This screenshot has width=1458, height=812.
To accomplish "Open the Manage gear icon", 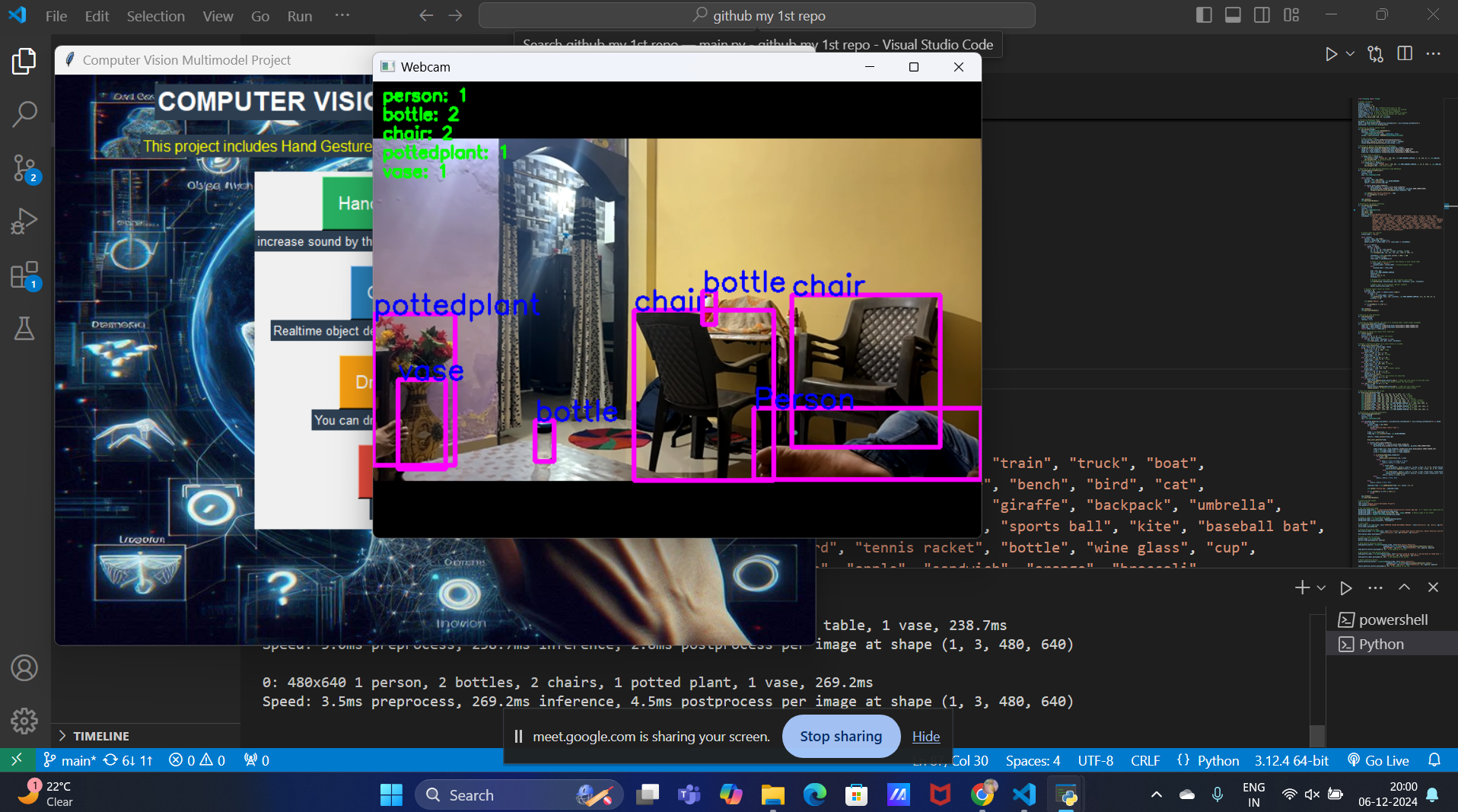I will 24,721.
